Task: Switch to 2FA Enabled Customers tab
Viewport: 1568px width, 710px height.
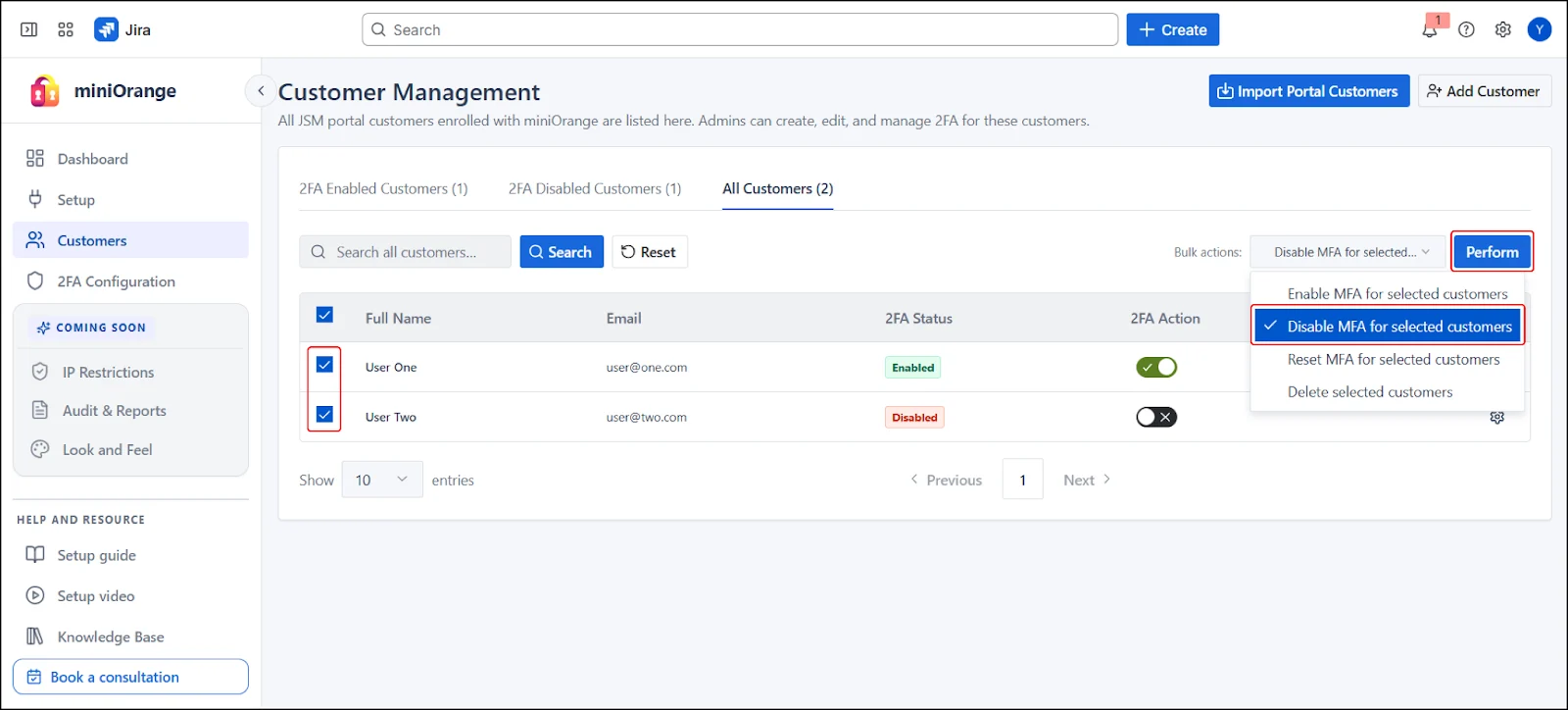Action: 383,188
